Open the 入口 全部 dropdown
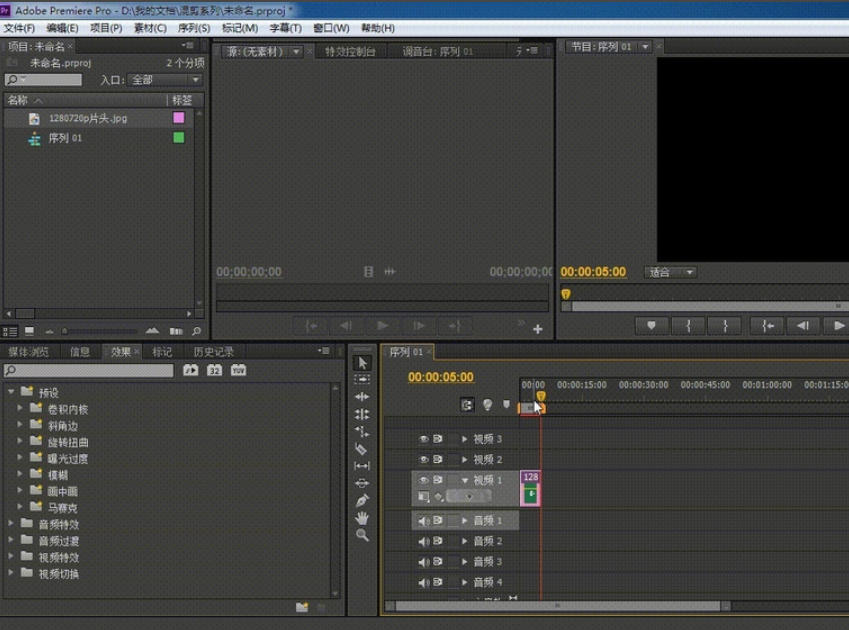Screen dimensions: 849x630 tap(165, 80)
